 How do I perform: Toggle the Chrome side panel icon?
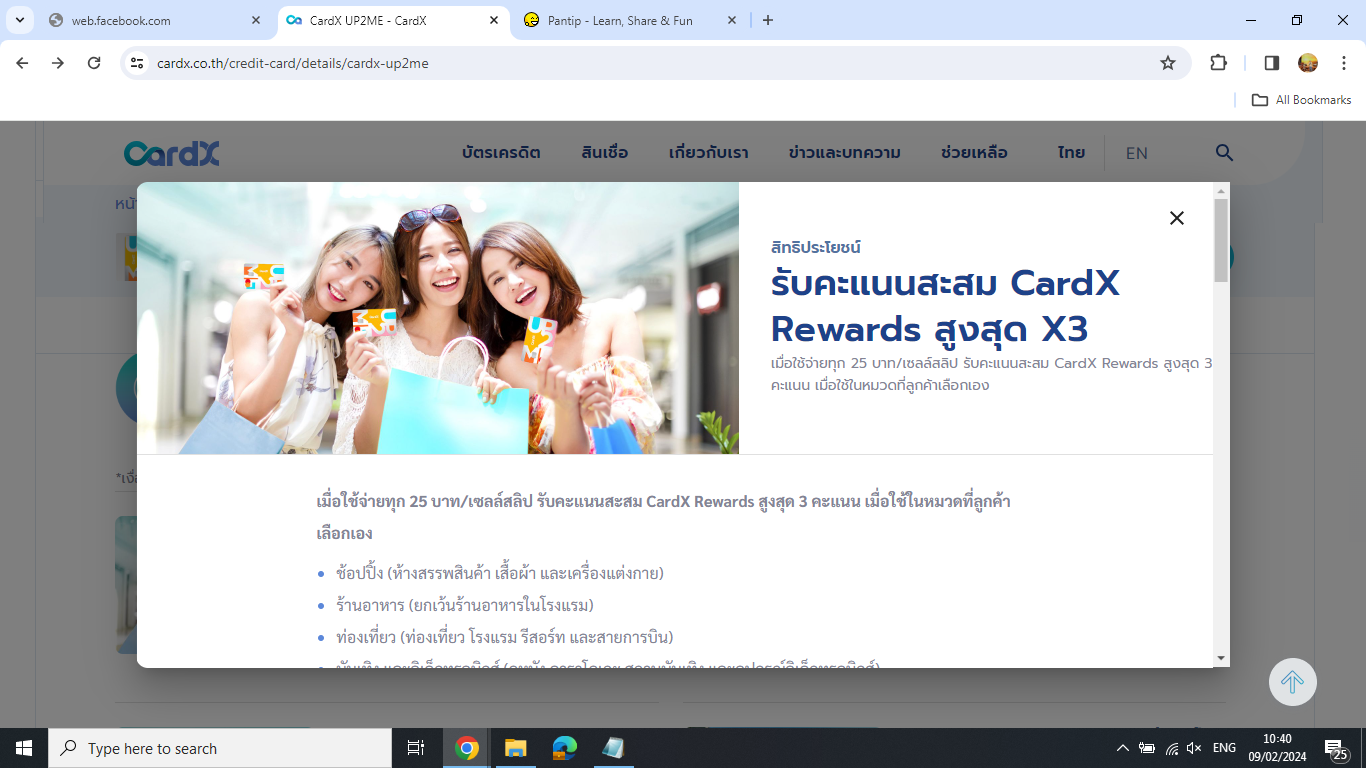coord(1272,63)
